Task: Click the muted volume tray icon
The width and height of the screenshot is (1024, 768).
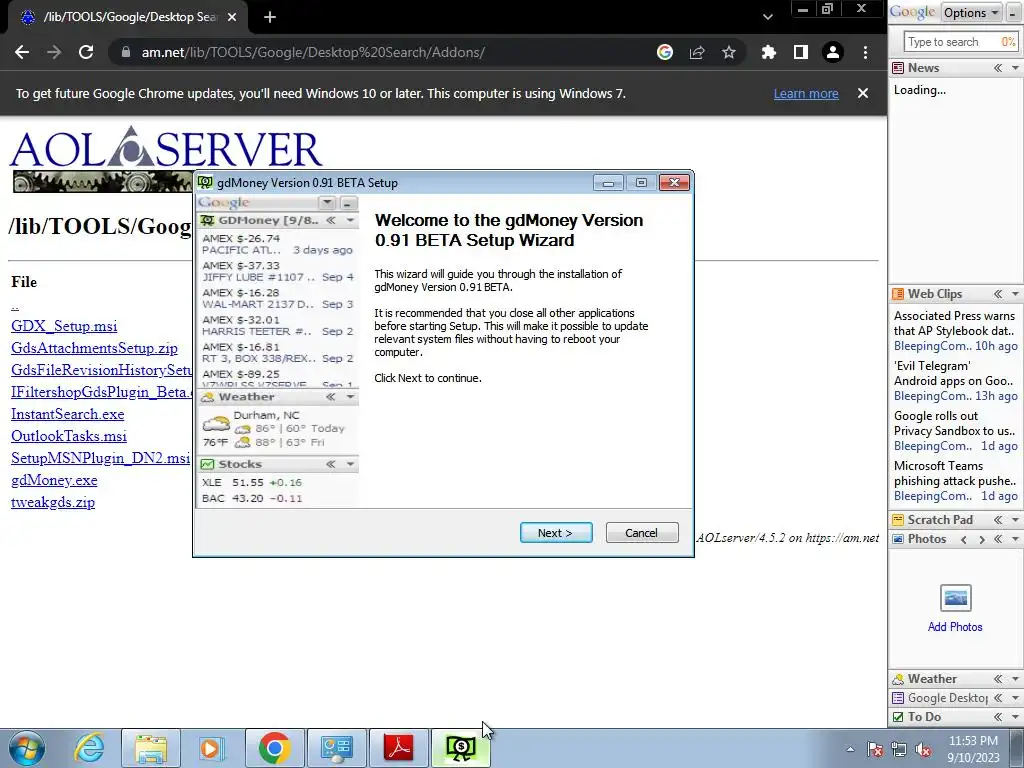Action: click(x=923, y=750)
